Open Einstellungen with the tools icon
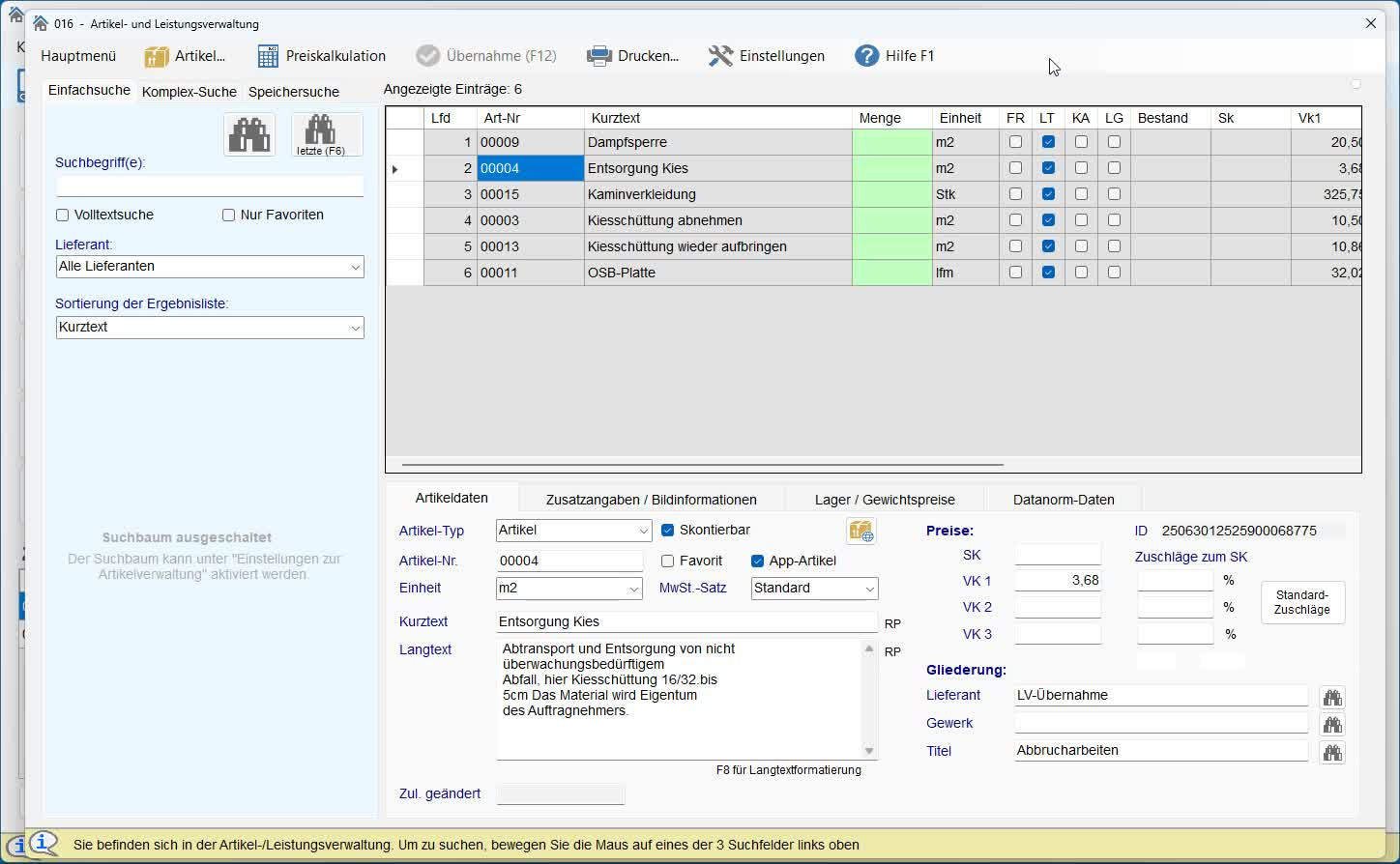The image size is (1400, 864). click(x=720, y=56)
